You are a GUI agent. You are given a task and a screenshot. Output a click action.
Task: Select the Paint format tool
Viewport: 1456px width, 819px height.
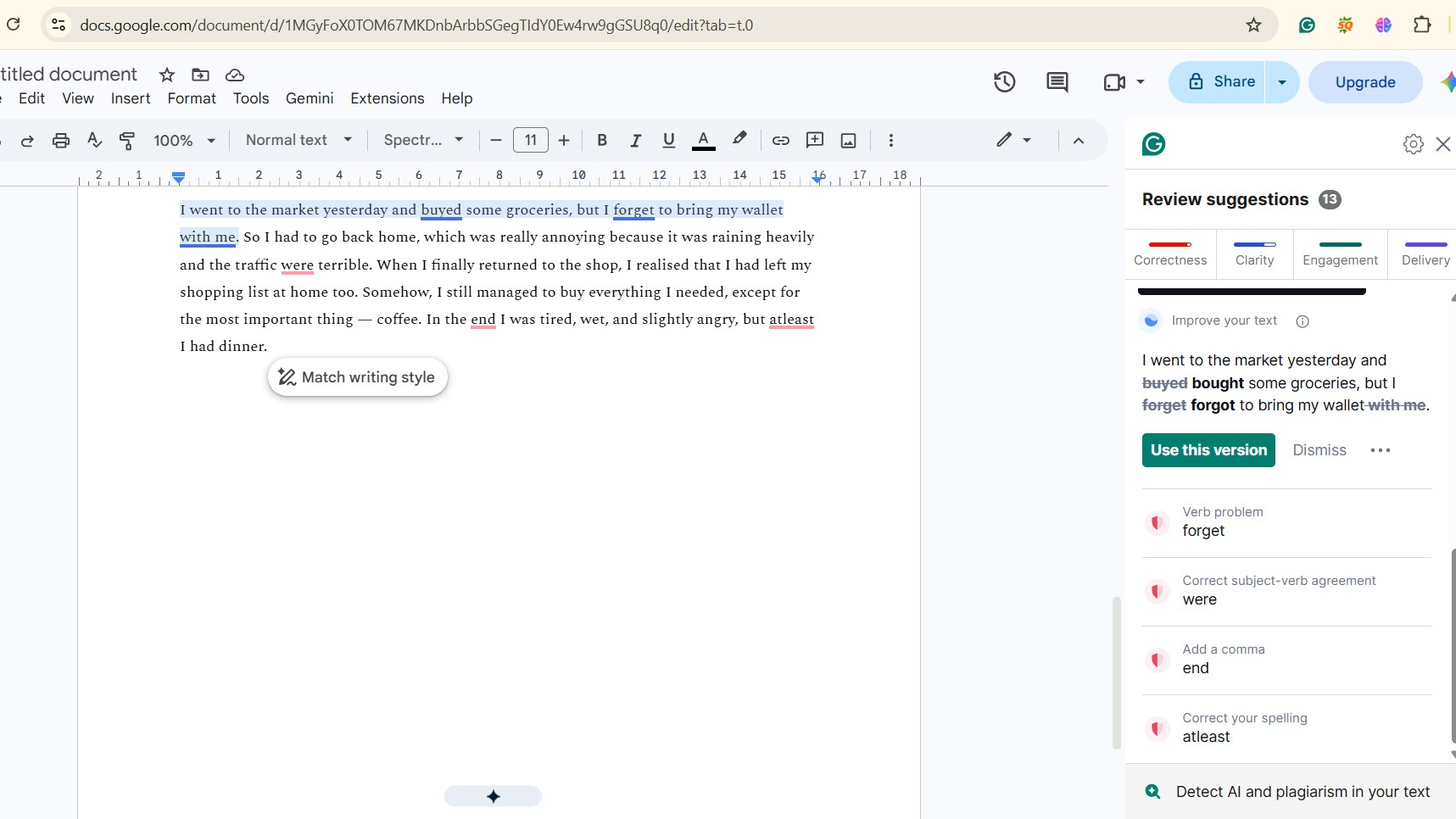pyautogui.click(x=127, y=141)
